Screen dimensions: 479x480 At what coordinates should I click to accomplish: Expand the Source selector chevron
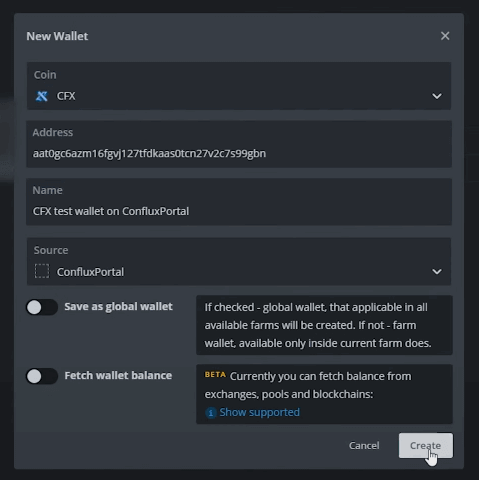tap(437, 272)
